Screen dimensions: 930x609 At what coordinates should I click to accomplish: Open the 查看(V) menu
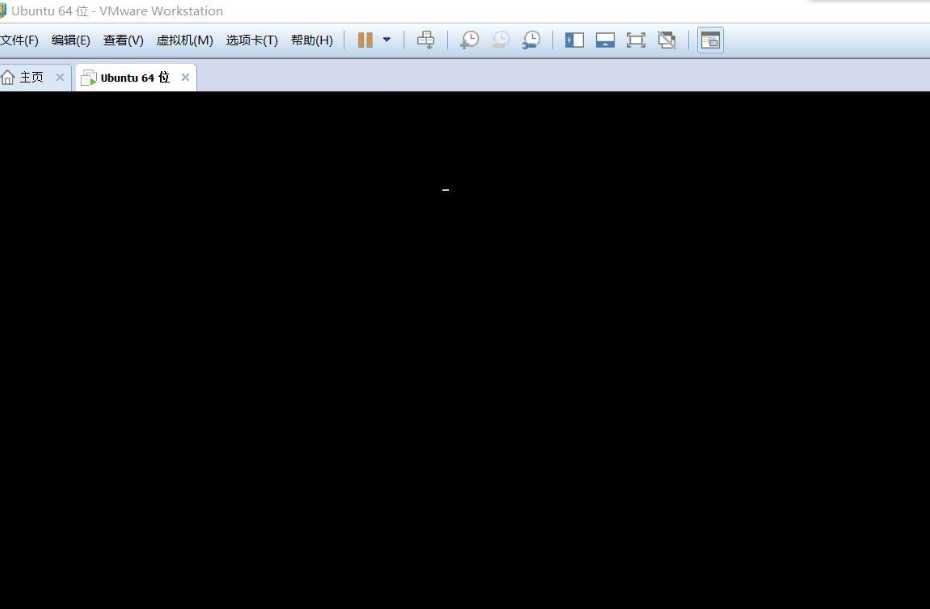[x=123, y=40]
